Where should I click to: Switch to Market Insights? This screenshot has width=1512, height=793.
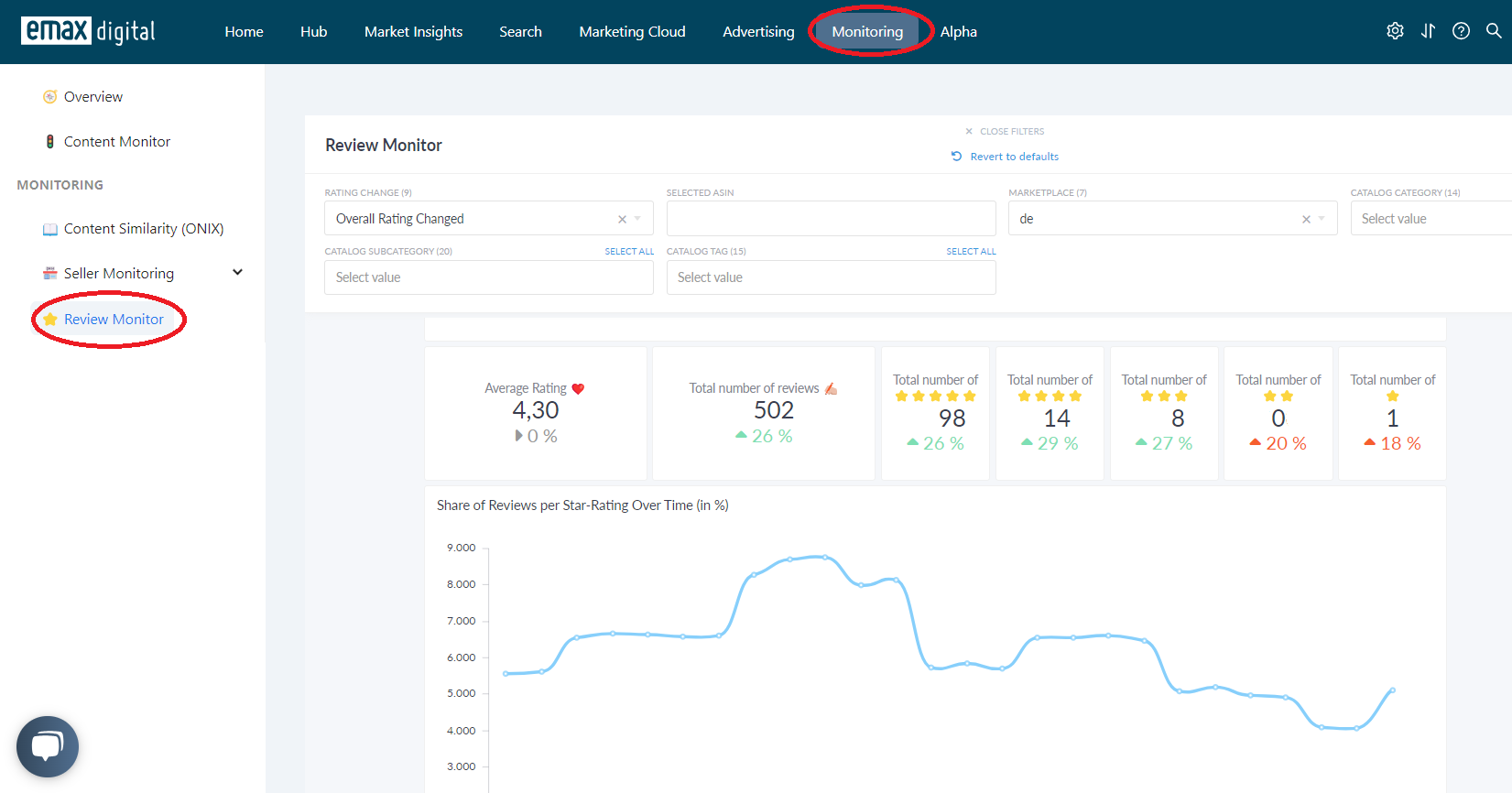(413, 32)
